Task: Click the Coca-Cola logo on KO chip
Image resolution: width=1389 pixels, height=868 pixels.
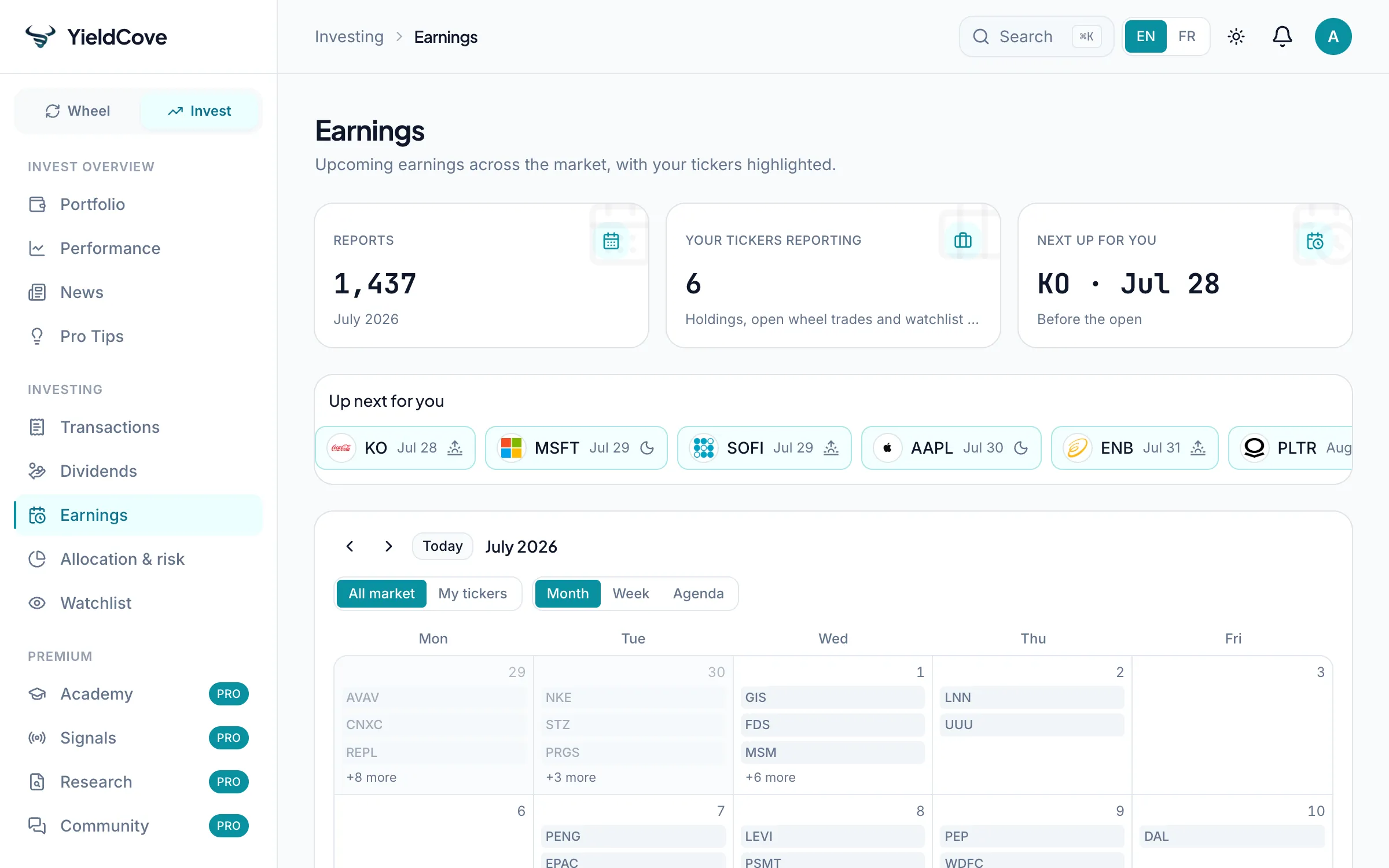Action: coord(341,448)
